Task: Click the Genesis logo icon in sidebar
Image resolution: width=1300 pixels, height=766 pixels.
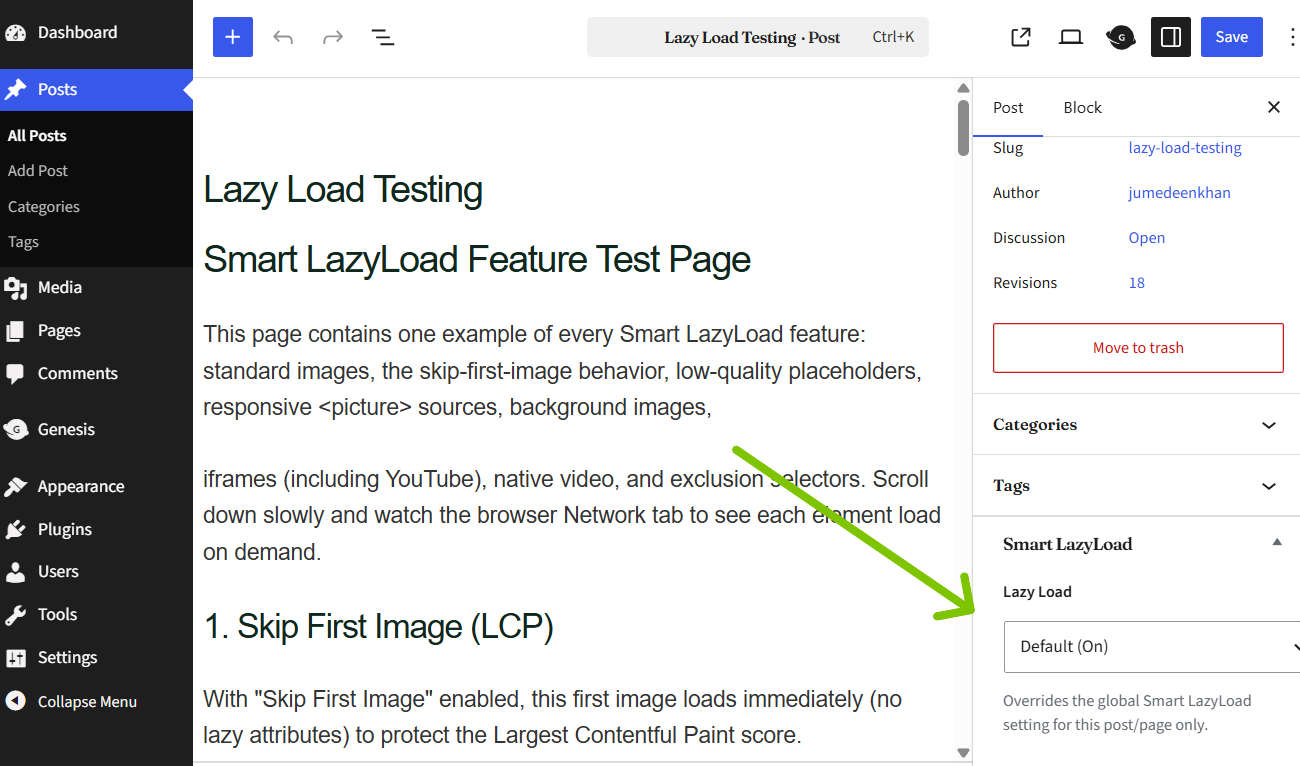Action: click(15, 430)
